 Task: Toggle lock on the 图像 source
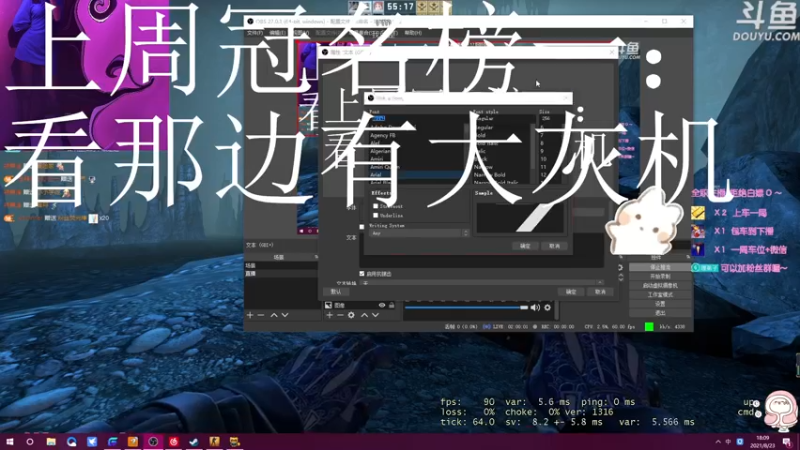(x=391, y=305)
